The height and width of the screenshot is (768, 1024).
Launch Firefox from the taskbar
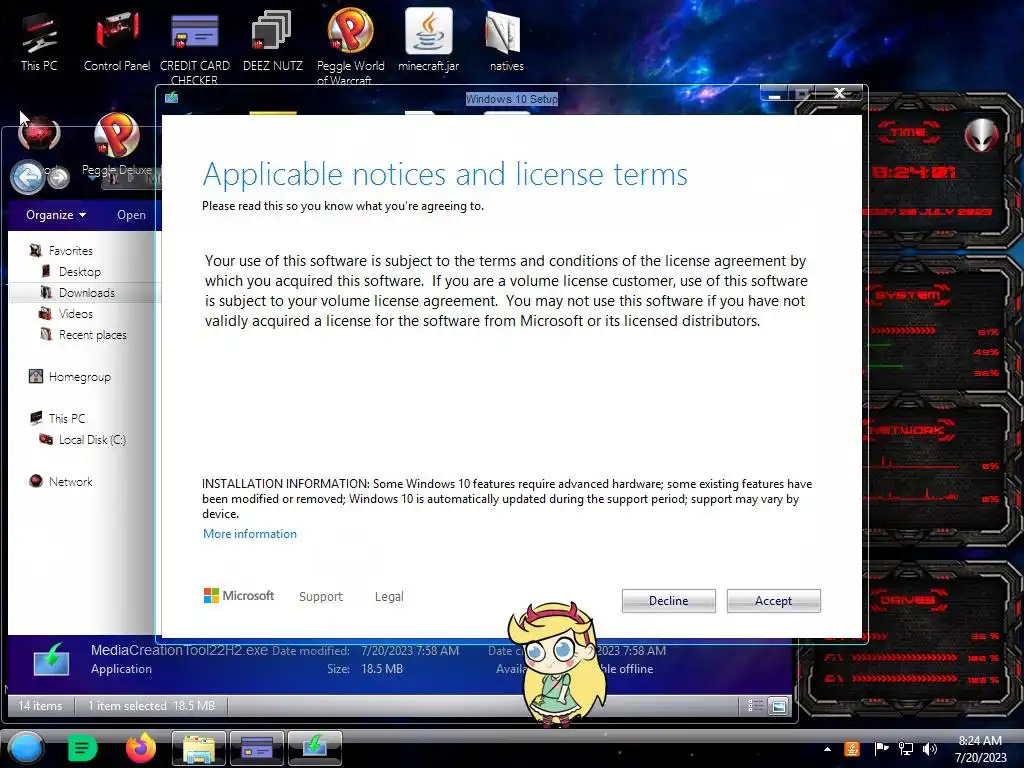point(140,748)
